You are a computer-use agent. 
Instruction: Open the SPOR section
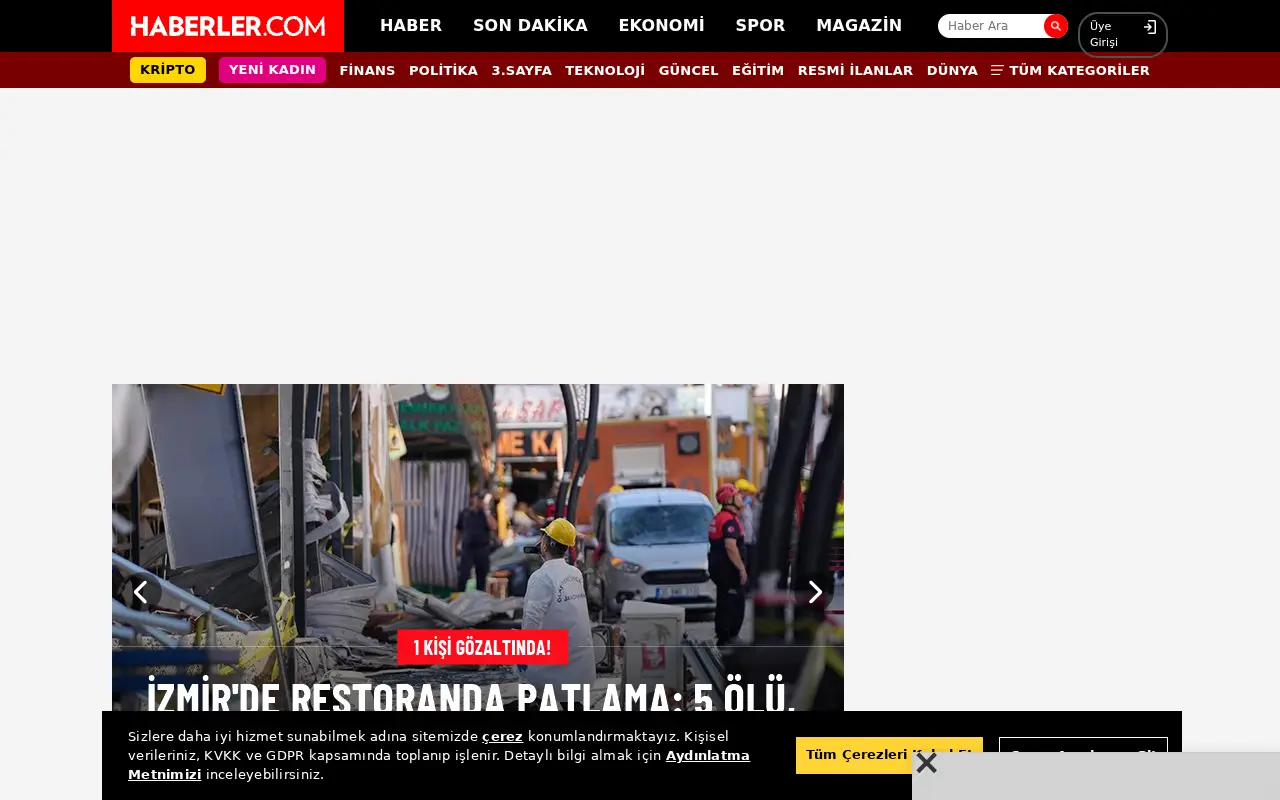760,26
